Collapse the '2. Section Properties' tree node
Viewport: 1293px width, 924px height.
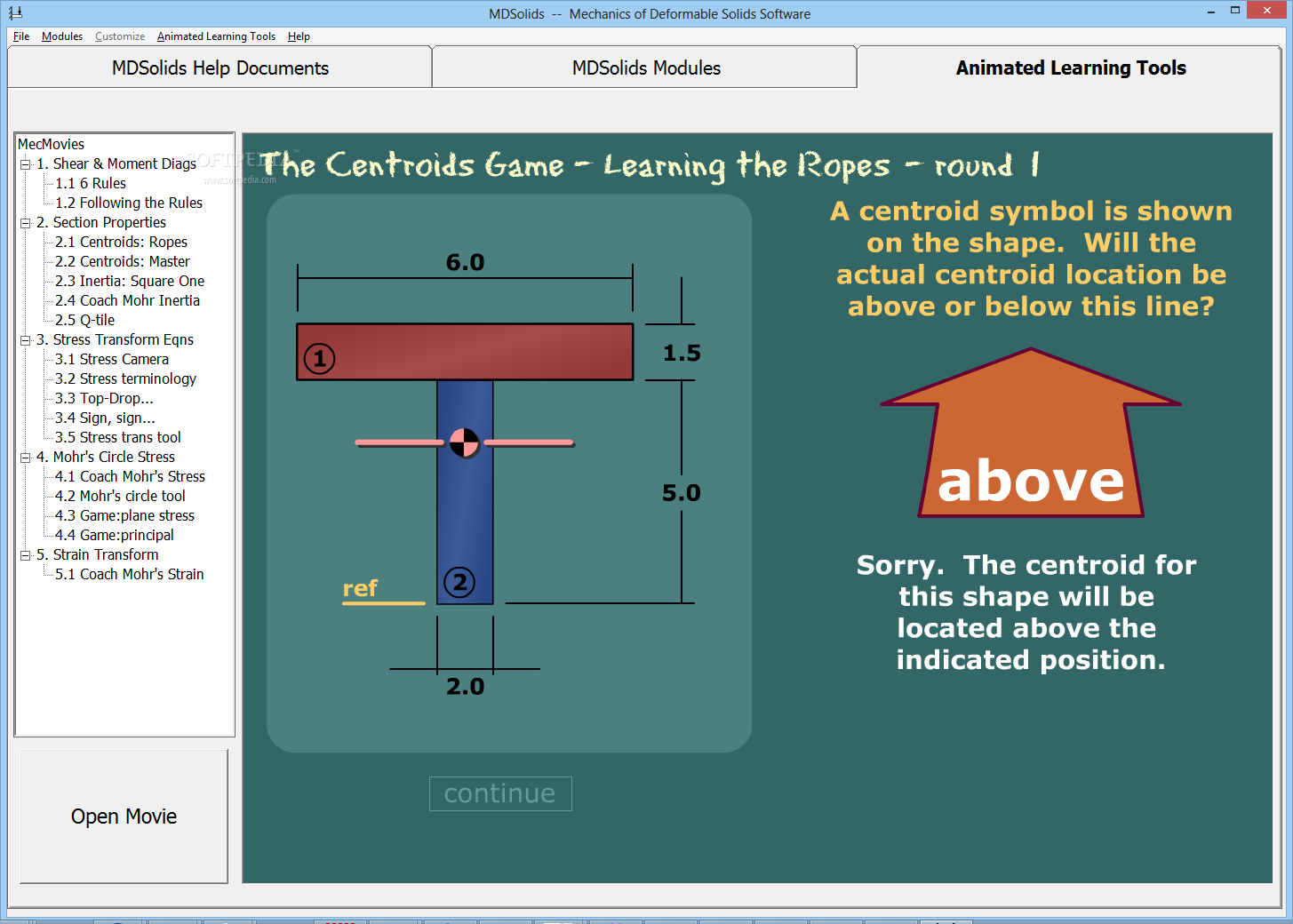[26, 223]
